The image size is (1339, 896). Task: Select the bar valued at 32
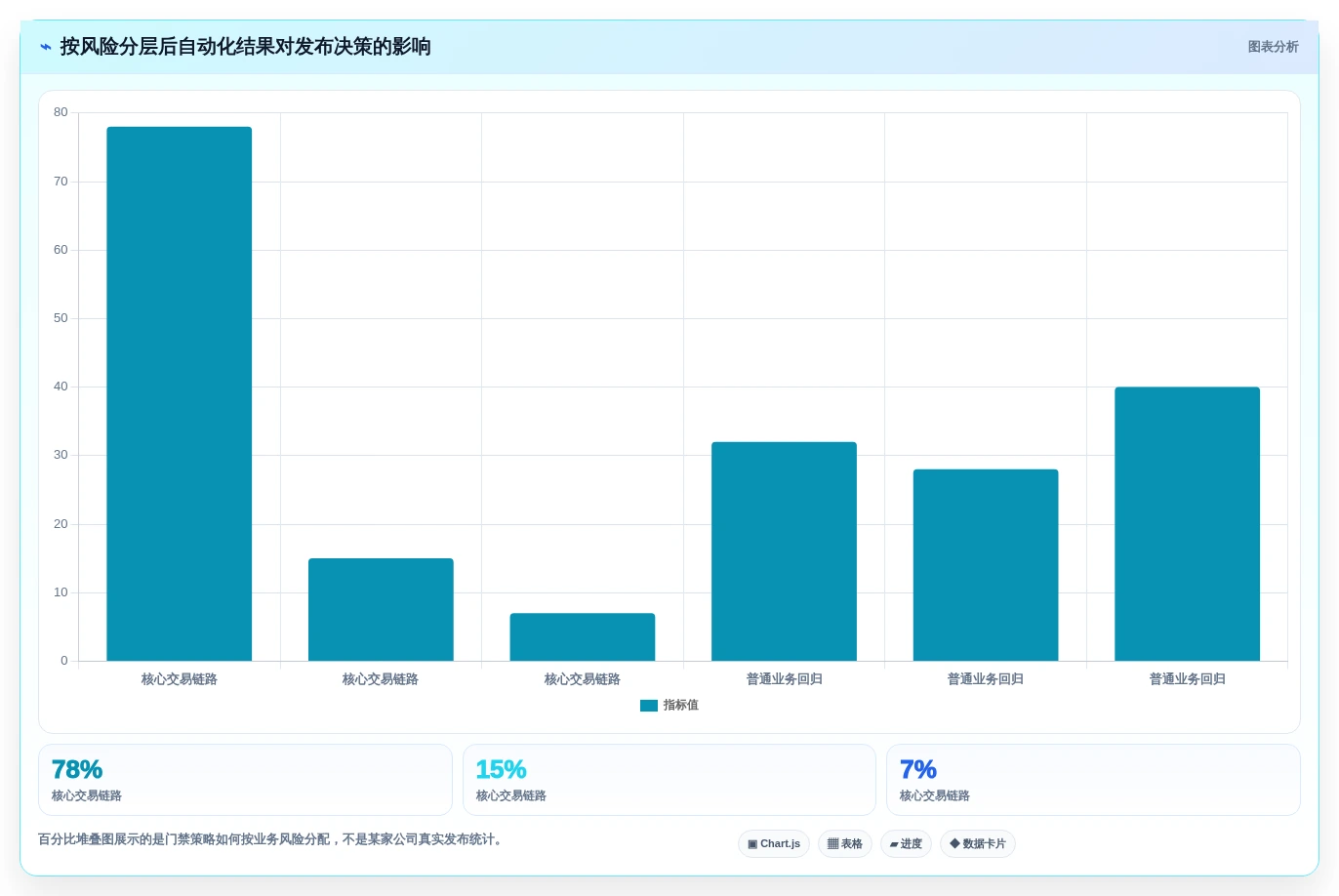pos(784,551)
